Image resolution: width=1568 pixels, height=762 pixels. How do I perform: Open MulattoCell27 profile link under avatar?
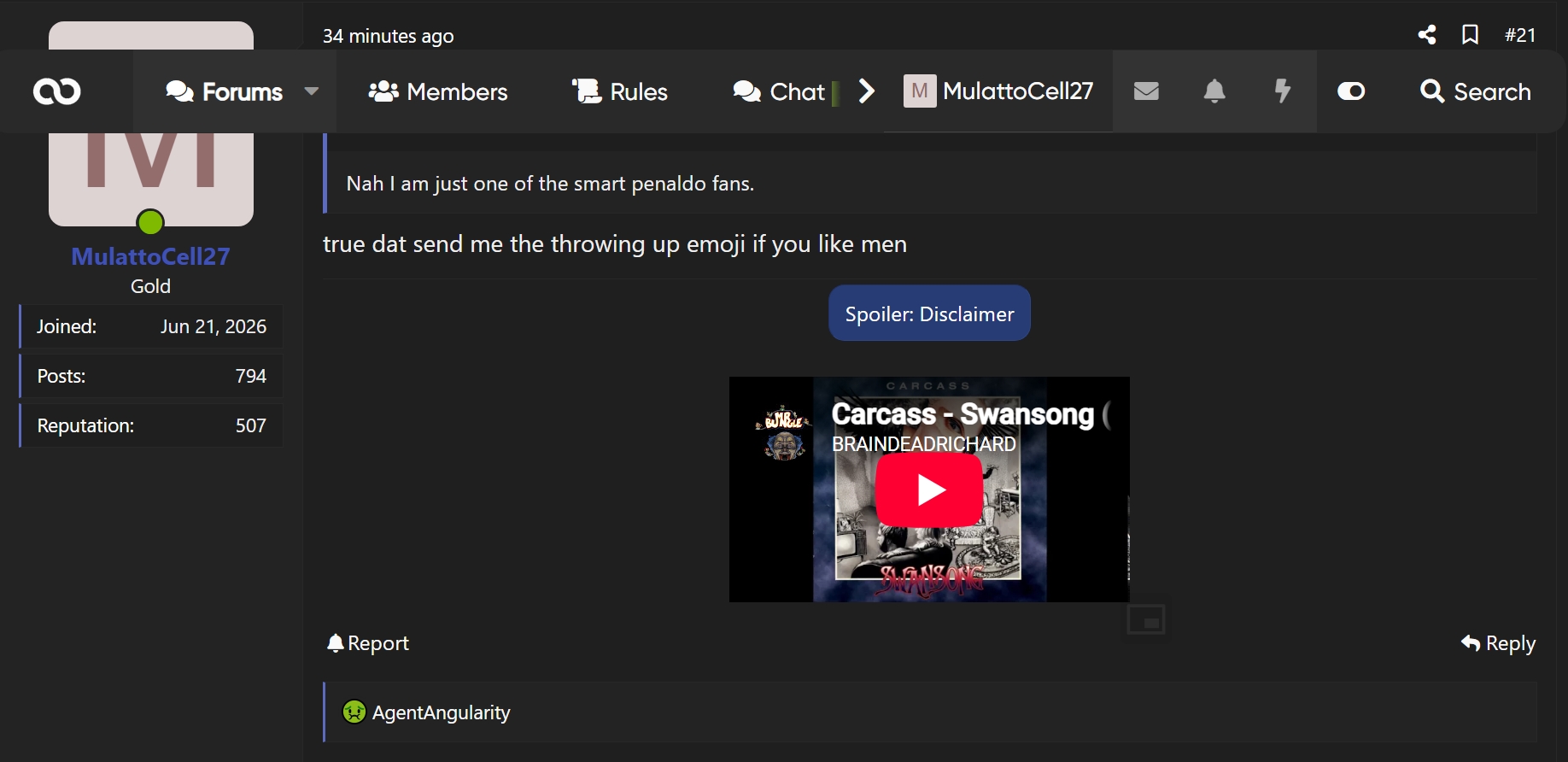[x=150, y=256]
